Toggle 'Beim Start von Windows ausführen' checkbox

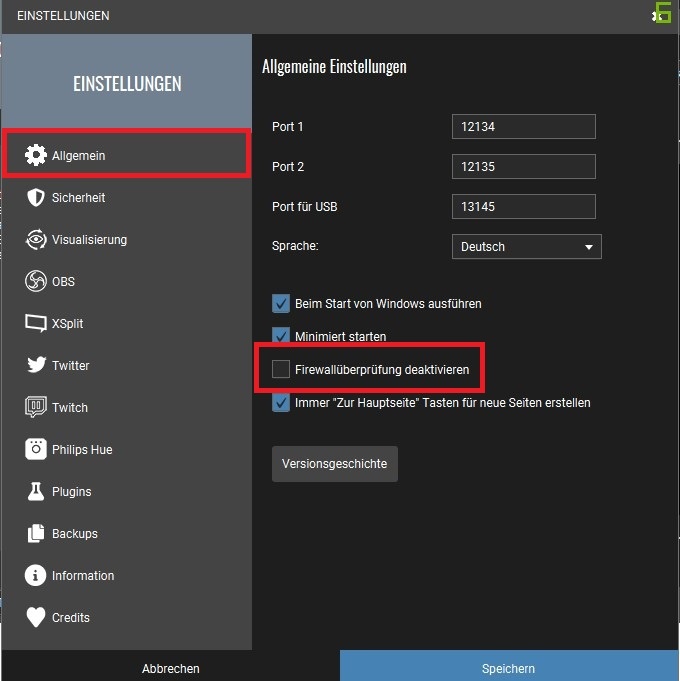[281, 303]
